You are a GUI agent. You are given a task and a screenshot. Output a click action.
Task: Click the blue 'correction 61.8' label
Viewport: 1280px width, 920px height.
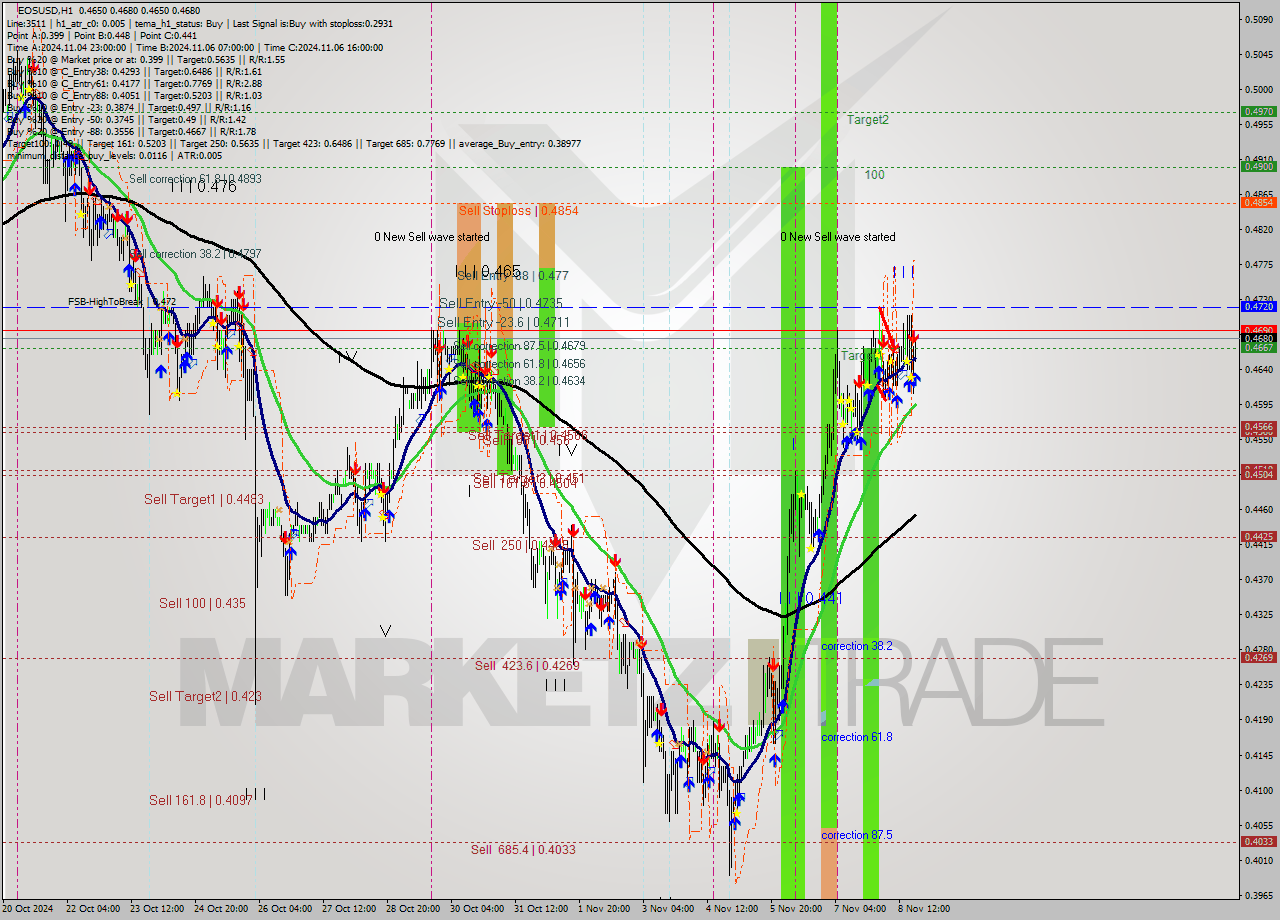(857, 737)
